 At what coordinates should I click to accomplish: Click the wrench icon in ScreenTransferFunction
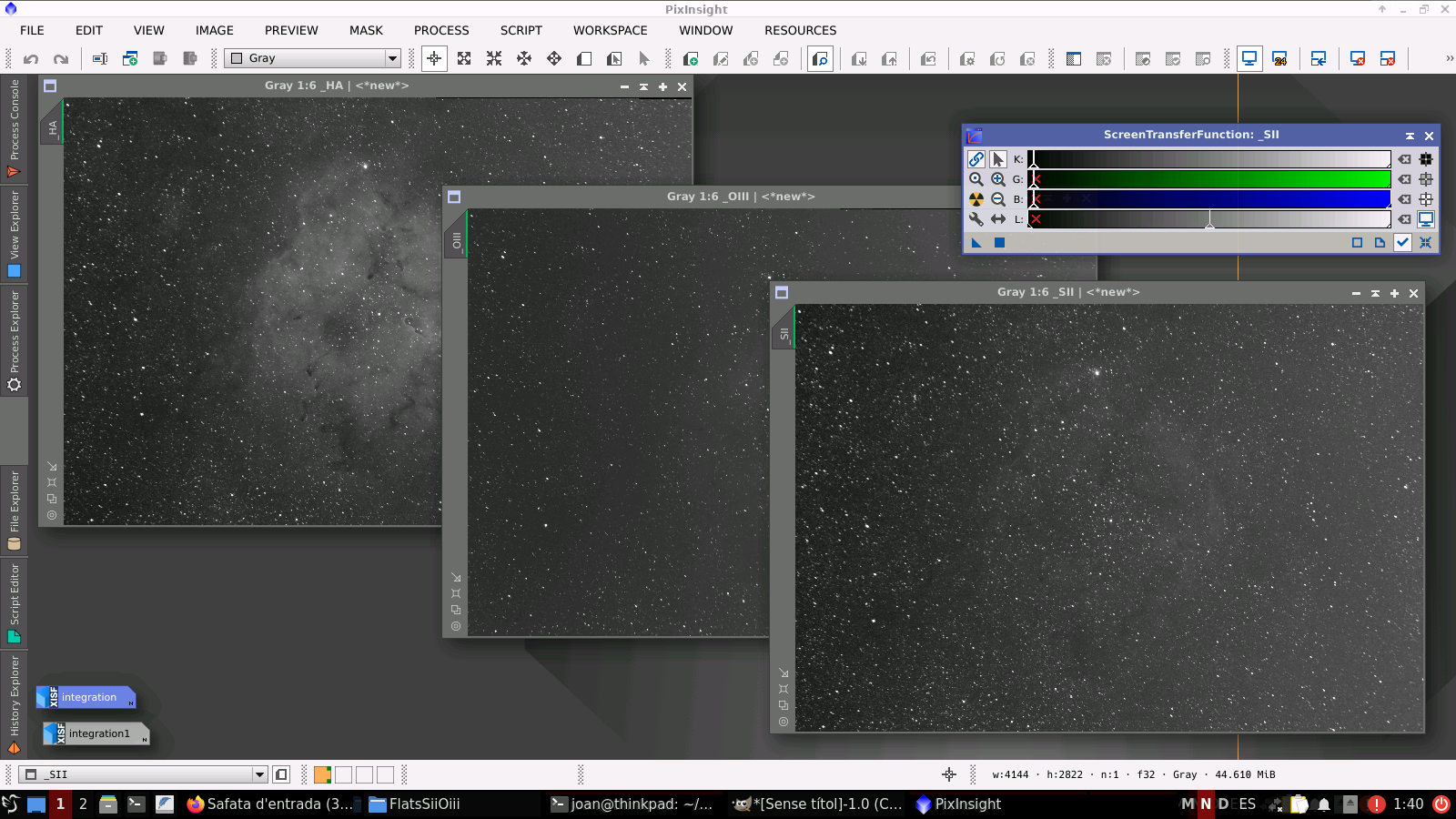pos(976,219)
